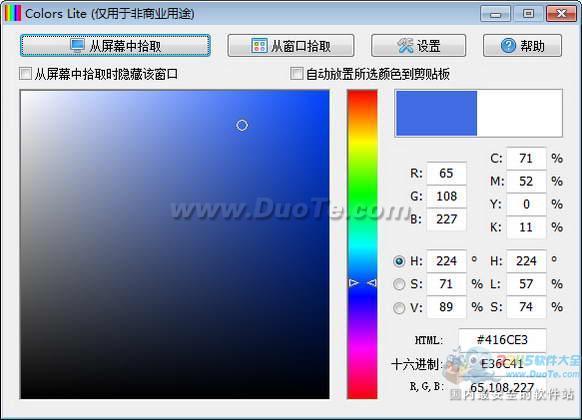Click the white previous color swatch
582x420 pixels.
tap(519, 113)
